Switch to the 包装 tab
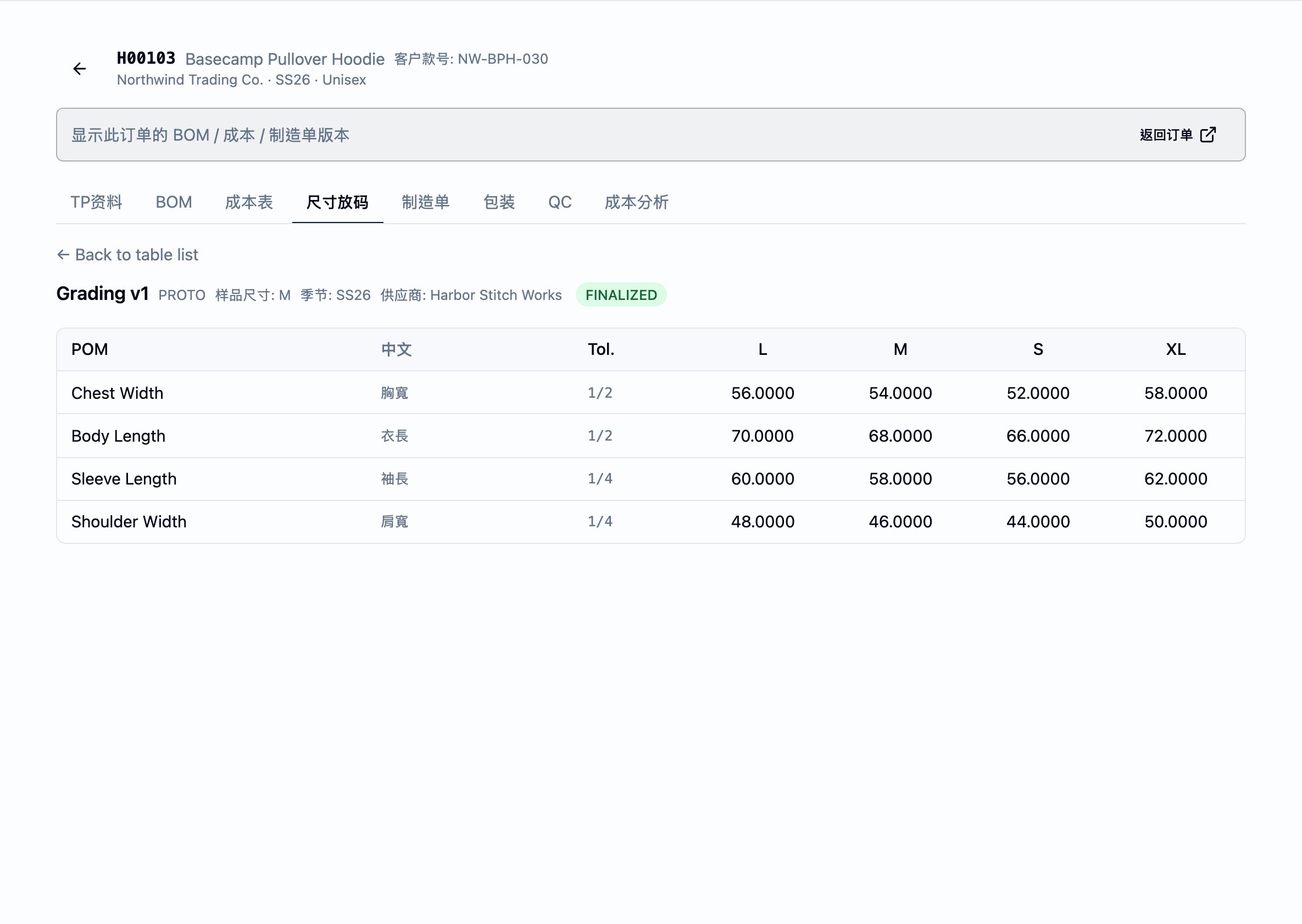Screen dimensions: 1302x924 pos(499,202)
